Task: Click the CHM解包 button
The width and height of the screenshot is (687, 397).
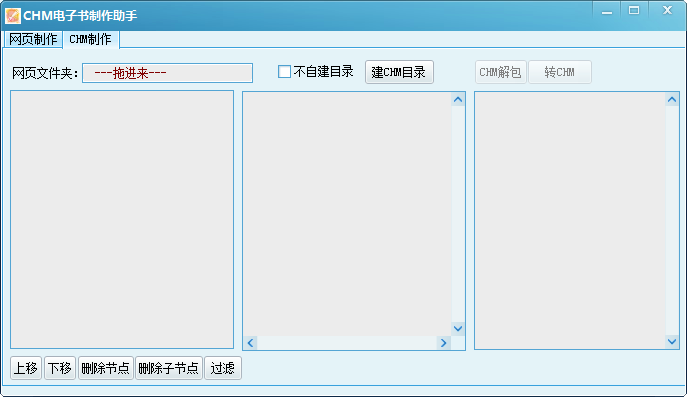Action: [500, 72]
